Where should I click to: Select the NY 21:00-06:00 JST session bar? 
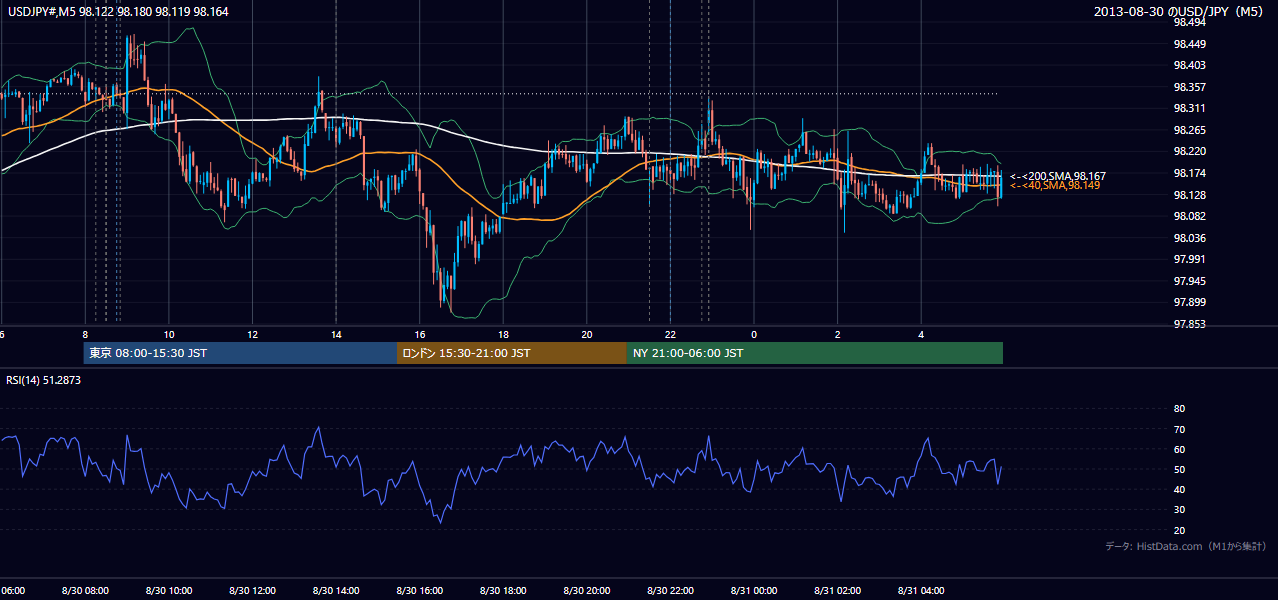(815, 353)
